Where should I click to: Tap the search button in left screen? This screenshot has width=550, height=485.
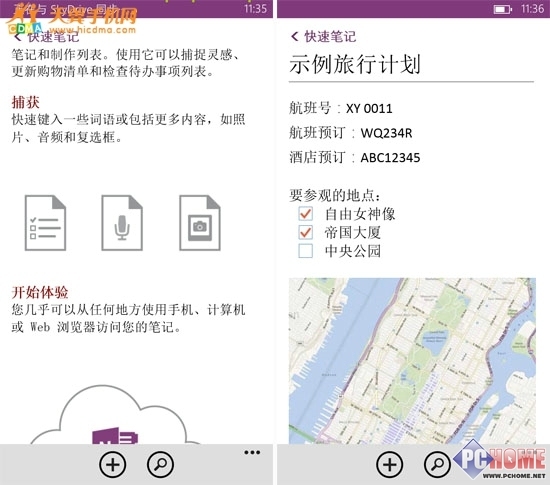click(160, 464)
